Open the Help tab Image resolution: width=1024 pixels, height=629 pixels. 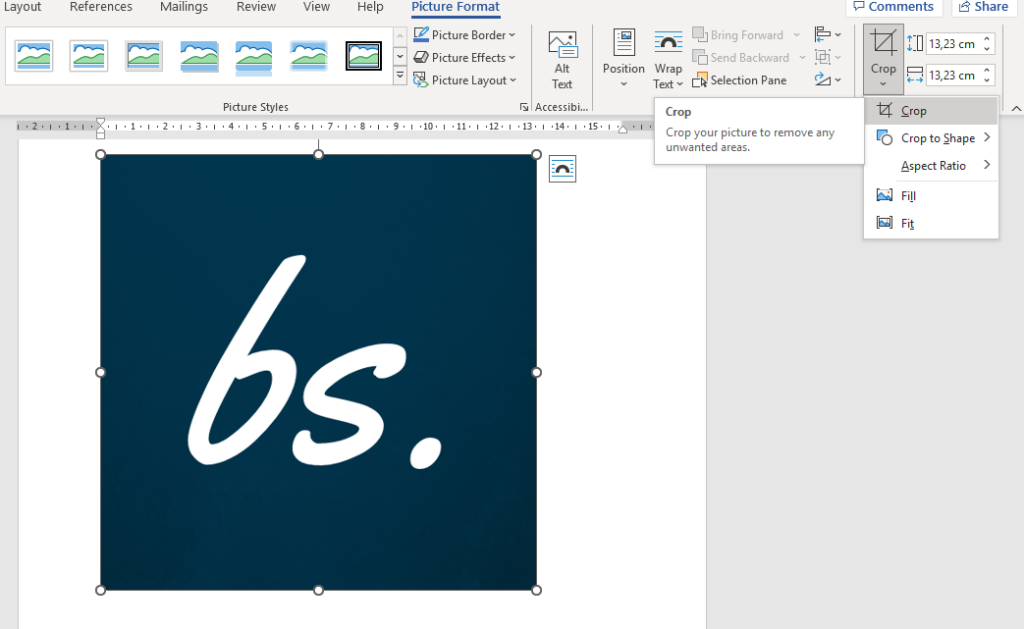coord(370,7)
